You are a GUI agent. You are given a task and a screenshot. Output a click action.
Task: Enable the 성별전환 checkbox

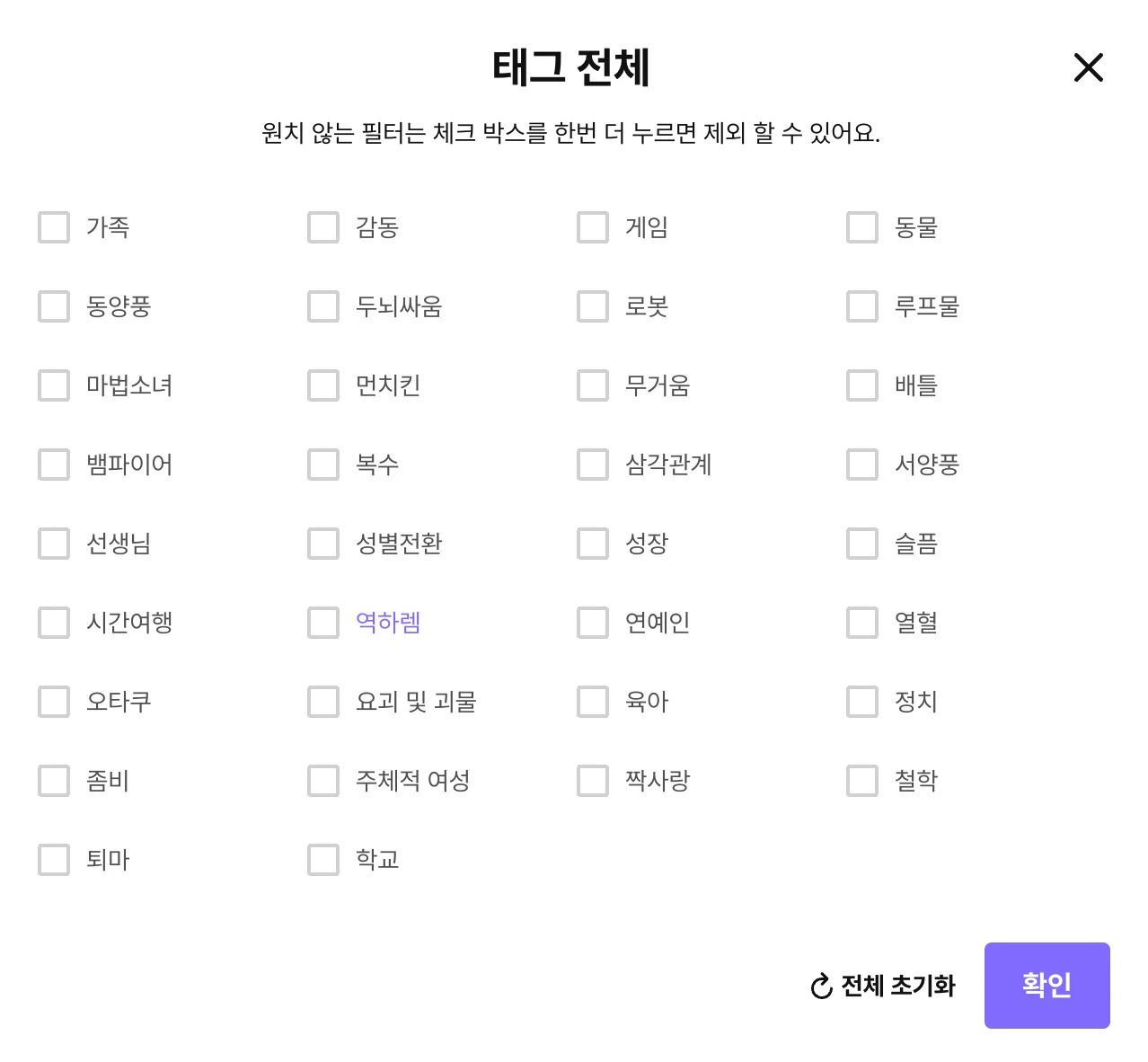(x=322, y=544)
